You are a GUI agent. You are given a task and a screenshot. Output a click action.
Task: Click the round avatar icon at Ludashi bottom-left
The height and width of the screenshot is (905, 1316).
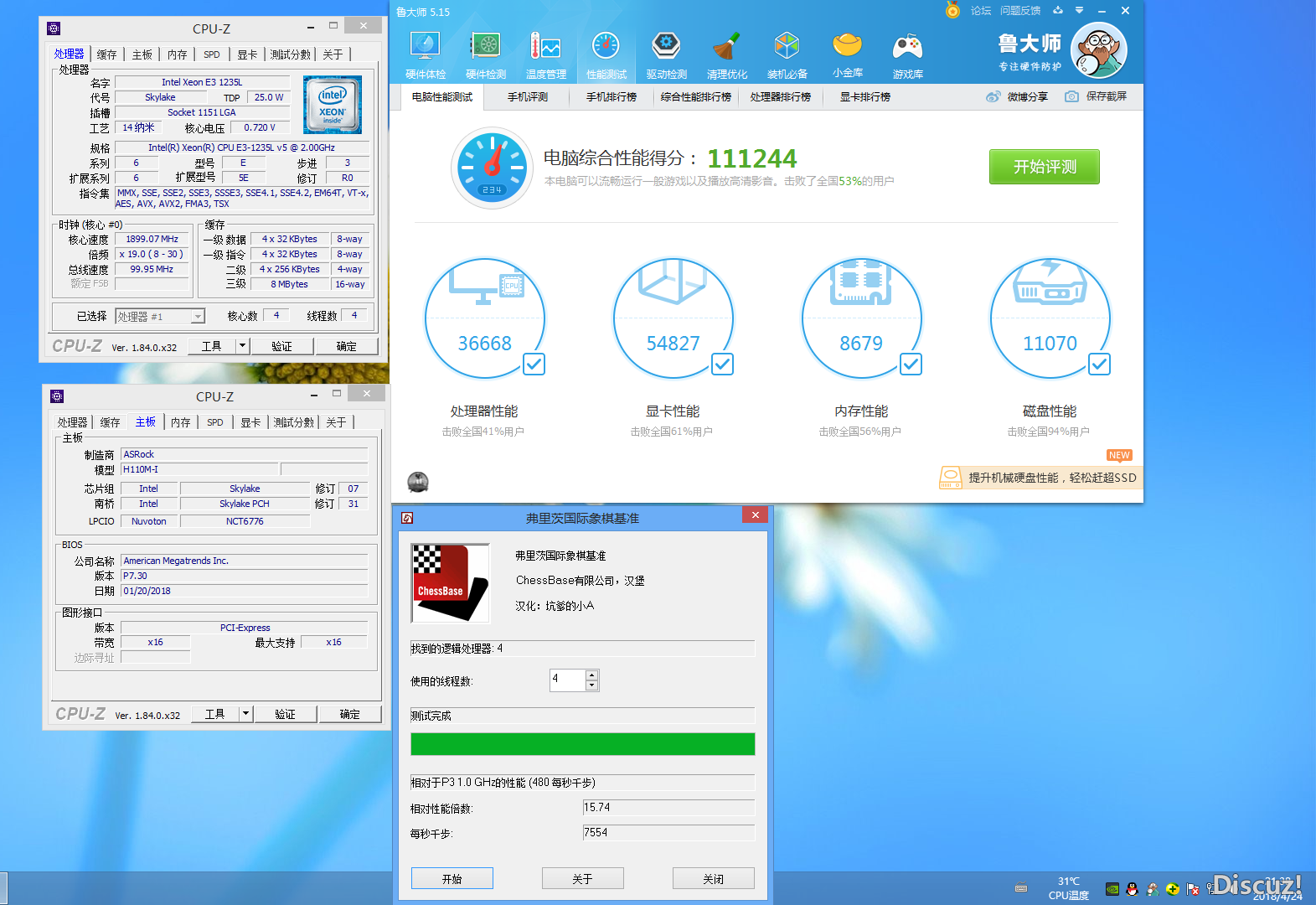click(x=418, y=482)
